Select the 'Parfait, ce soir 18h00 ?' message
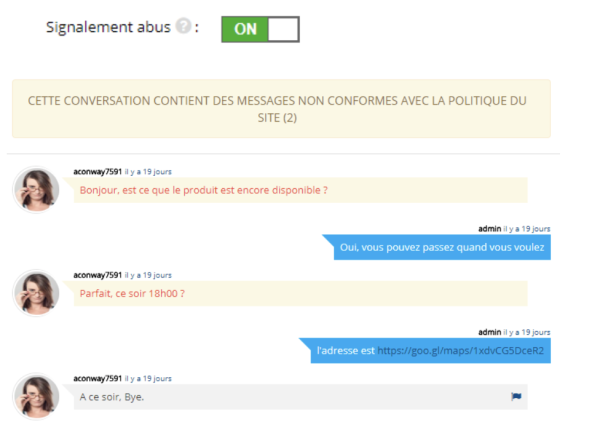 132,293
